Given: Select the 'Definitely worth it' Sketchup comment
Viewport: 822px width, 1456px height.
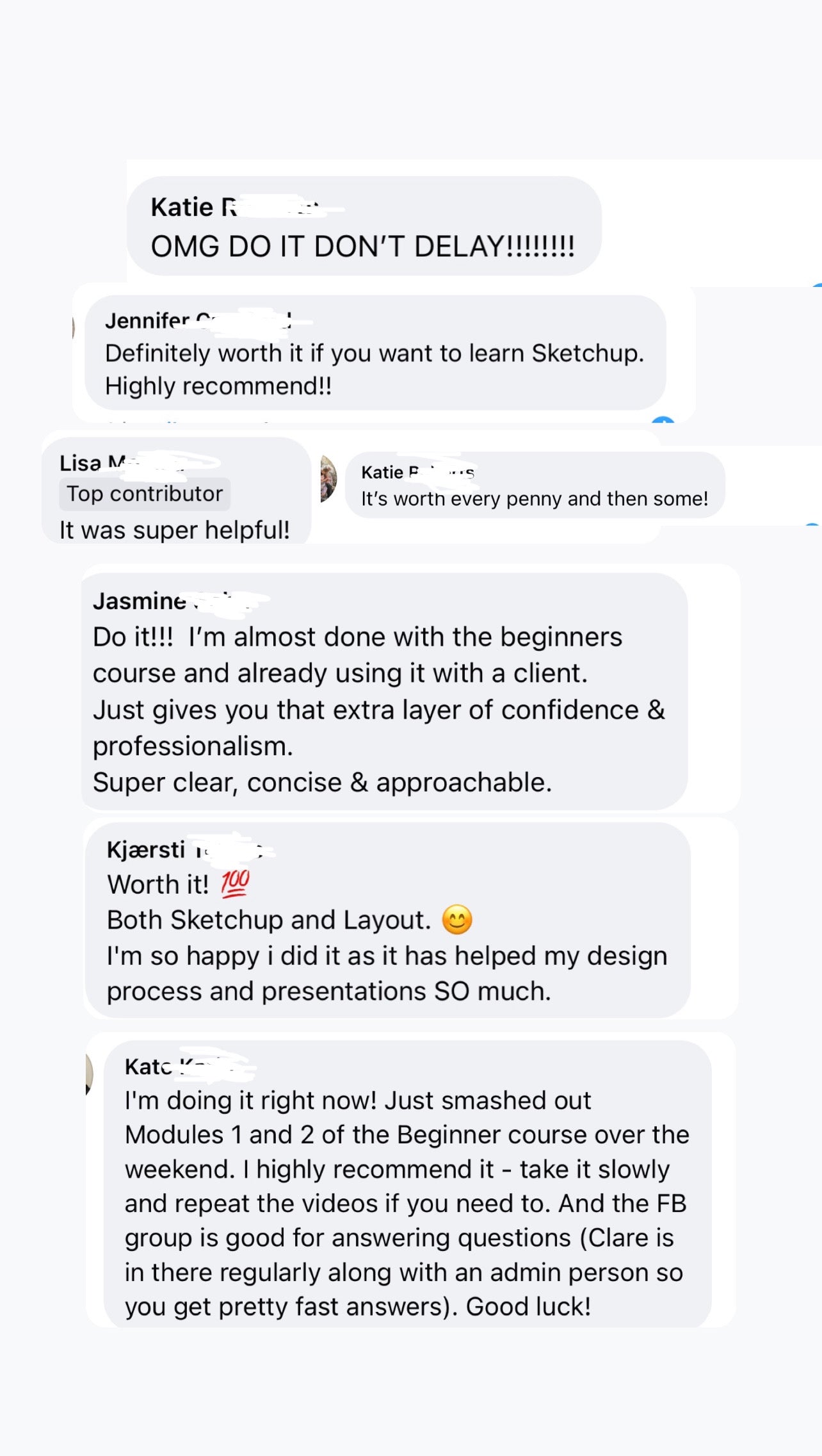Looking at the screenshot, I should click(374, 354).
